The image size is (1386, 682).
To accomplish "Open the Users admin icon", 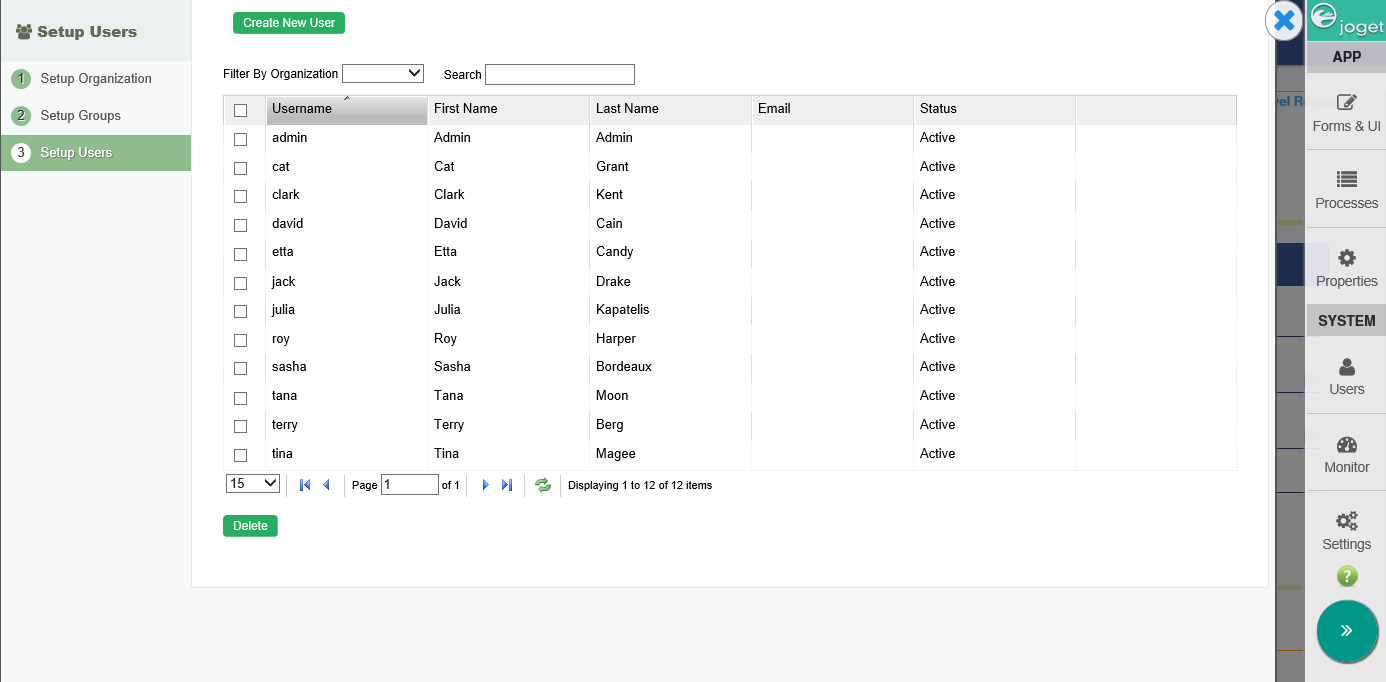I will point(1346,367).
